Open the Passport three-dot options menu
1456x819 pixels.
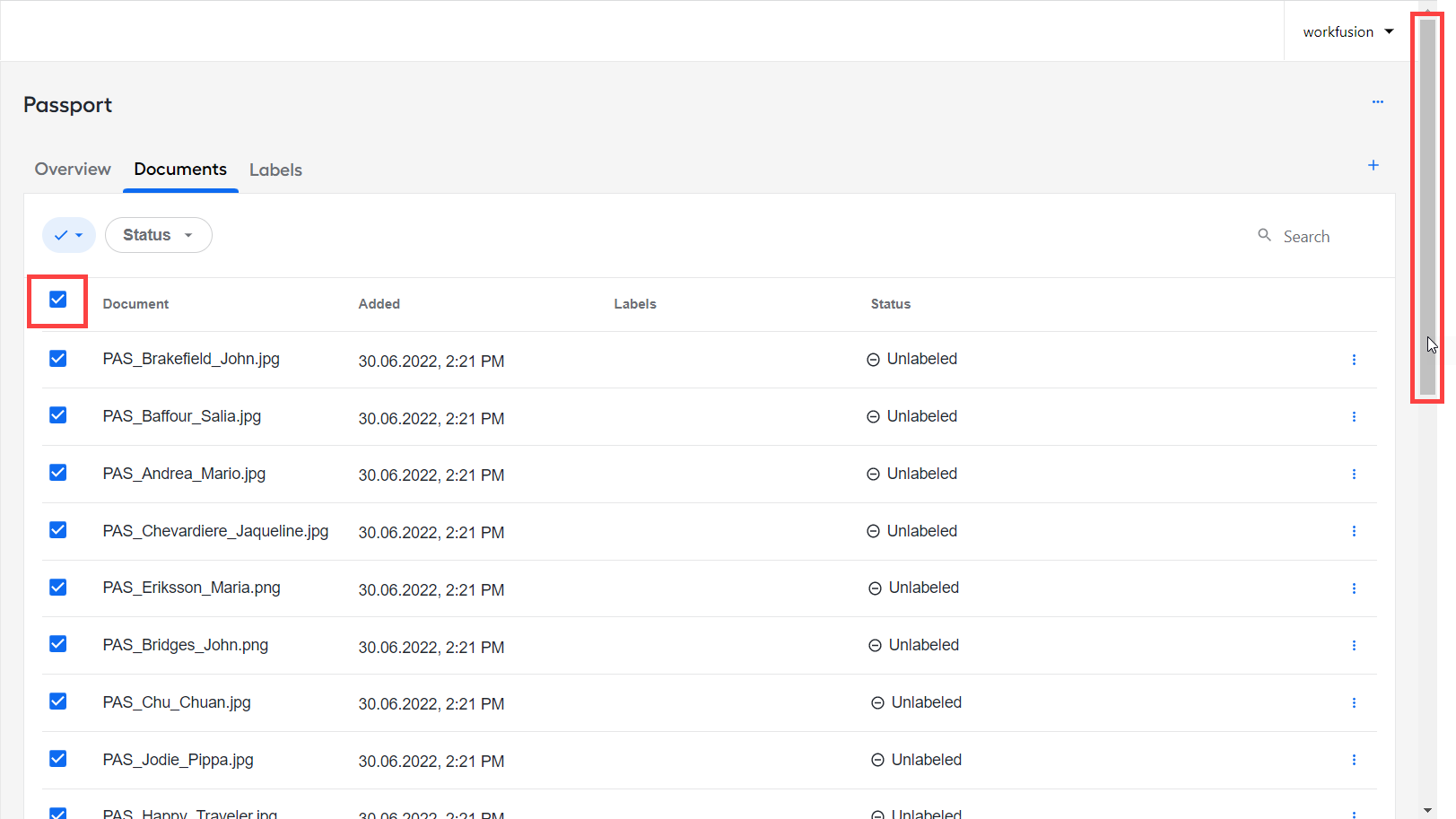(1377, 102)
